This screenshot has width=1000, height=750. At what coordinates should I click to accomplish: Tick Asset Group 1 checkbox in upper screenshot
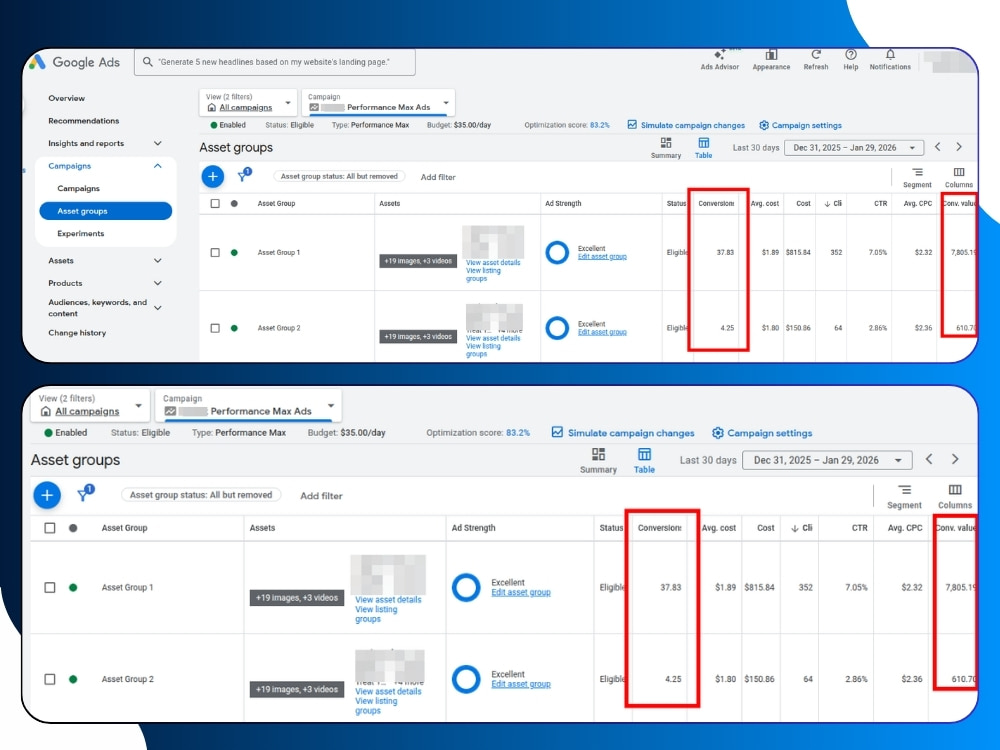[x=215, y=253]
